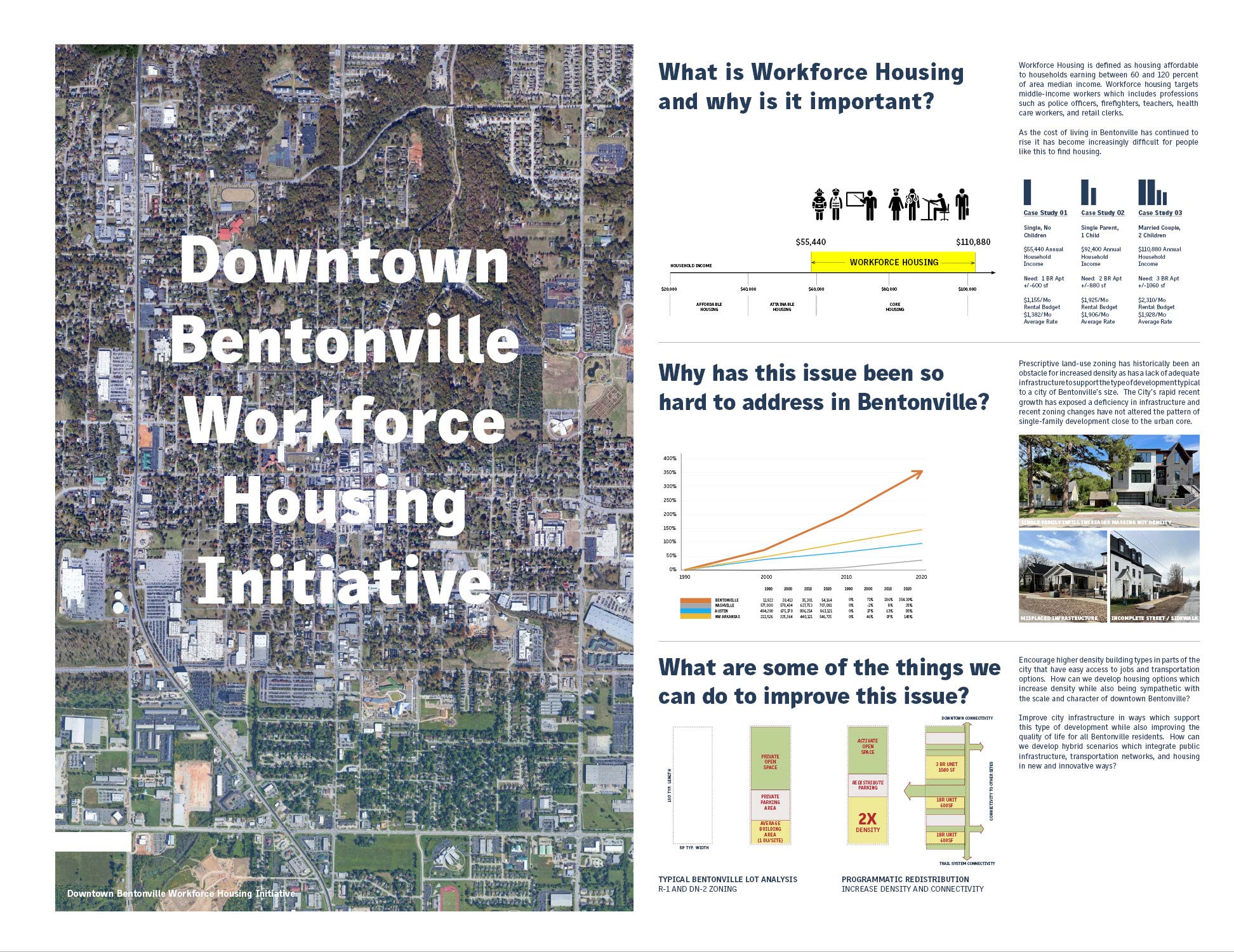Click the orange Bentonville legend swatch
This screenshot has width=1234, height=952.
pyautogui.click(x=695, y=600)
